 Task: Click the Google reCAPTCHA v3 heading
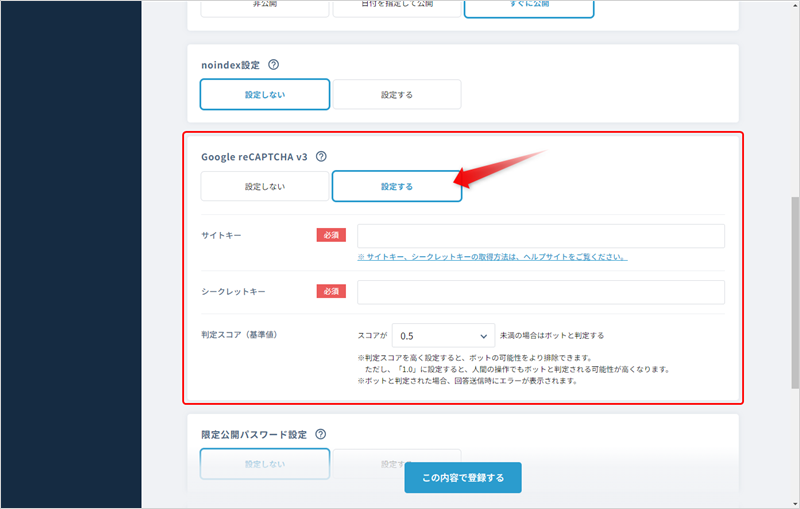[x=254, y=157]
